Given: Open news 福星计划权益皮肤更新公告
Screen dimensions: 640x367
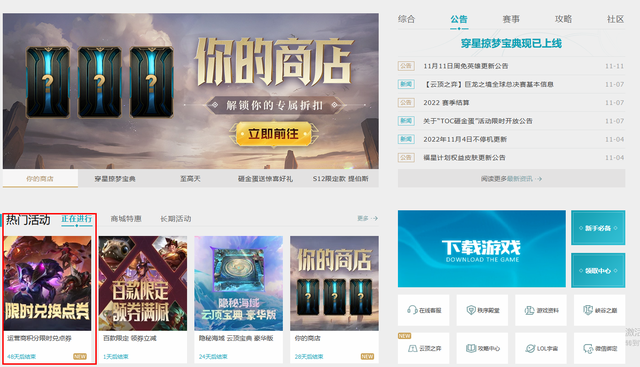Looking at the screenshot, I should coord(464,158).
